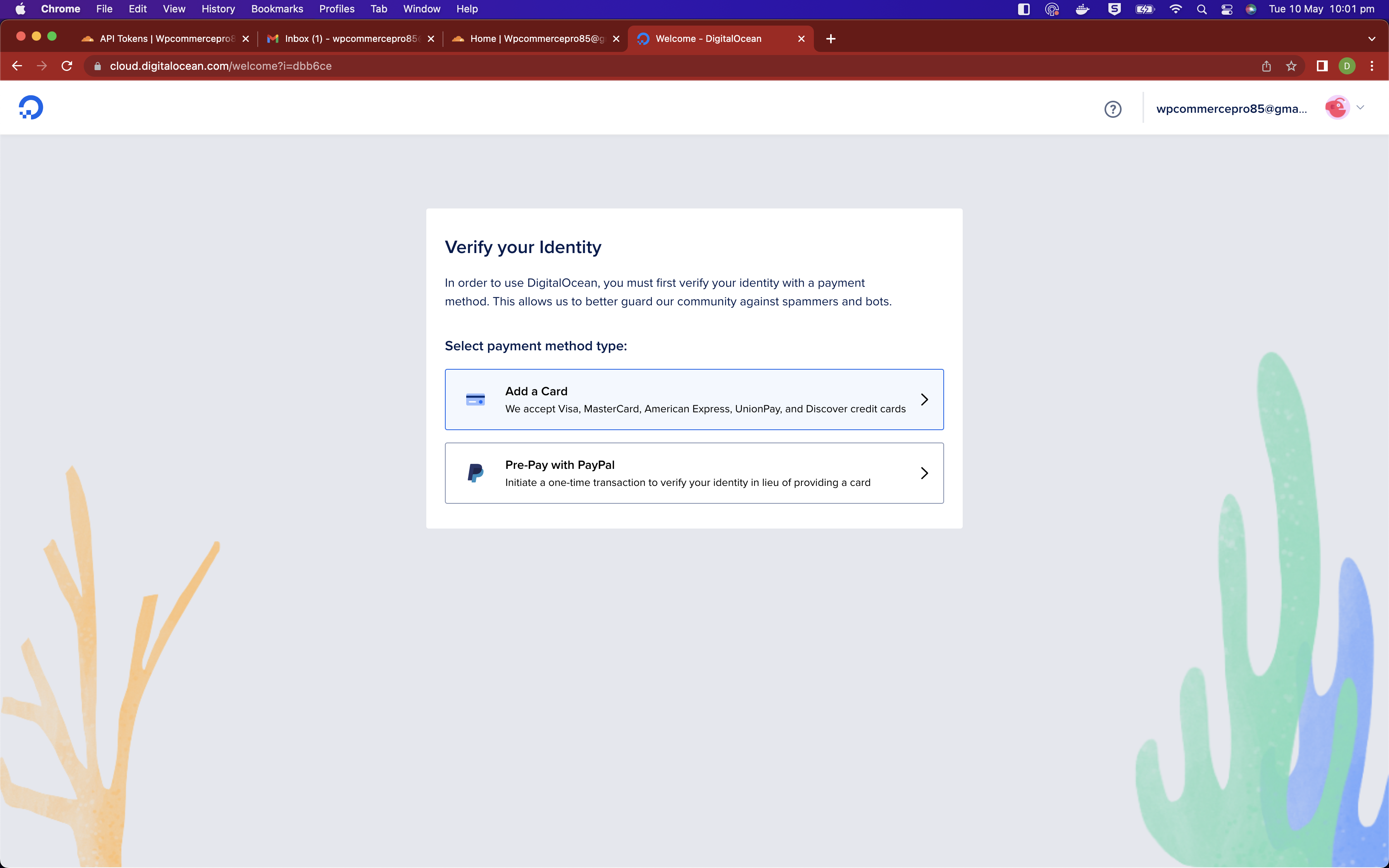Switch to the API Tokens tab
Viewport: 1389px width, 868px height.
click(x=166, y=38)
